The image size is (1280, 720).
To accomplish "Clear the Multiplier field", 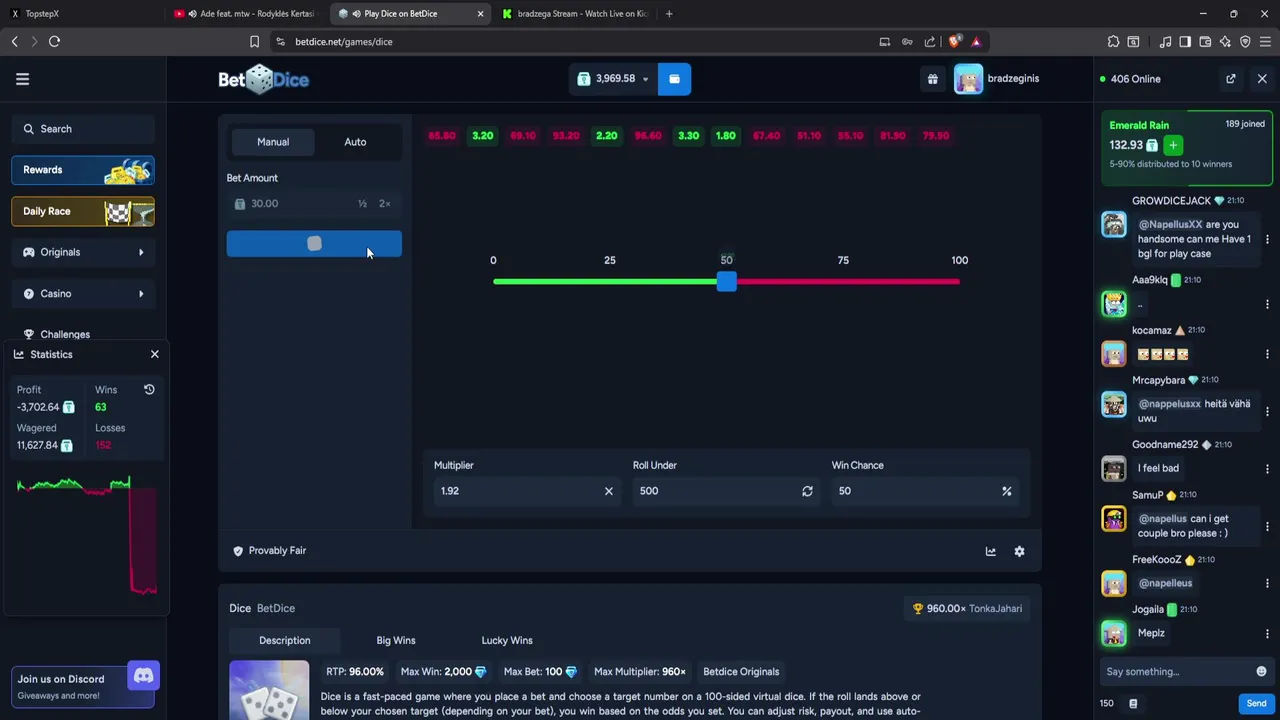I will 608,491.
